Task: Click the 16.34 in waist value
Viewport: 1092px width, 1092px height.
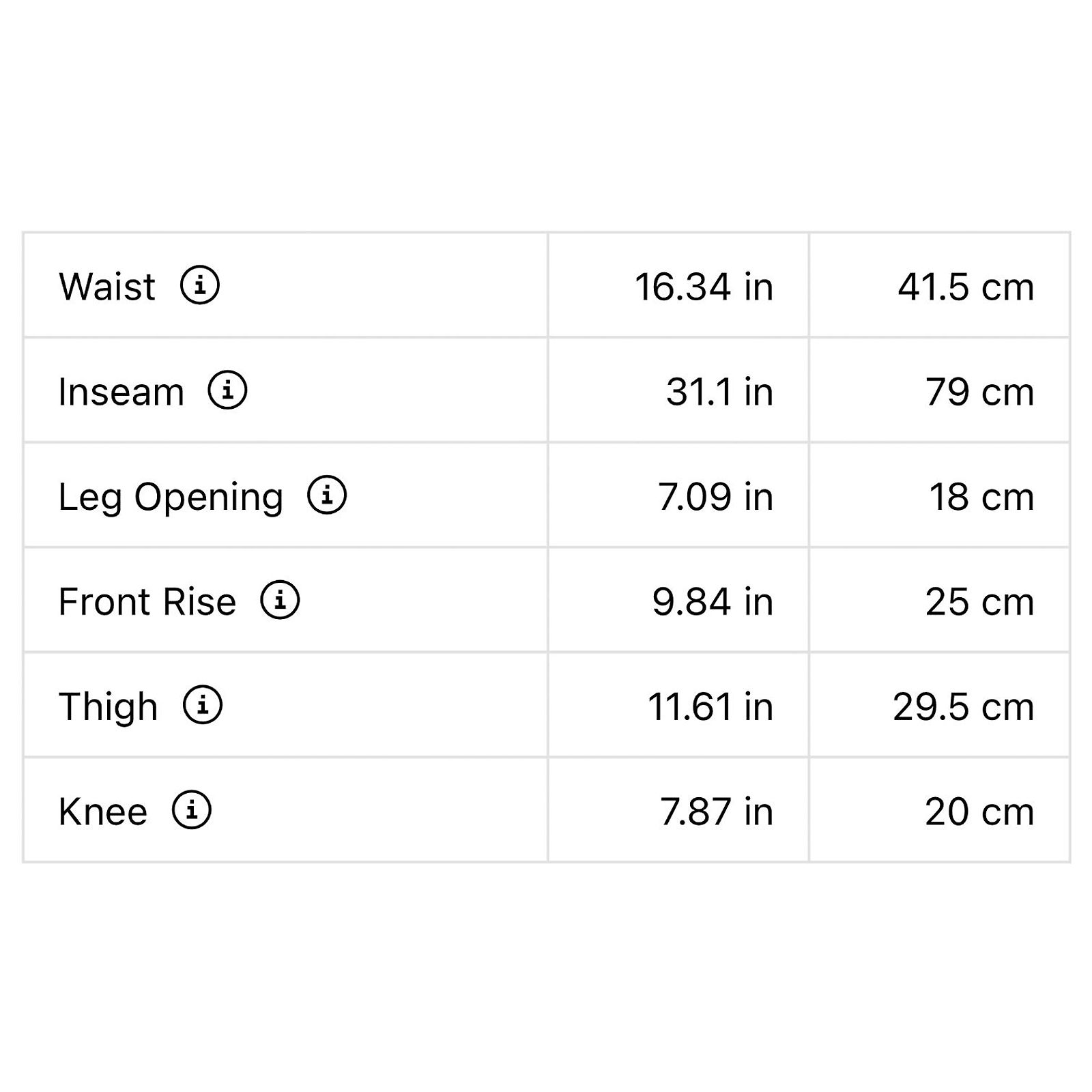Action: [x=704, y=287]
